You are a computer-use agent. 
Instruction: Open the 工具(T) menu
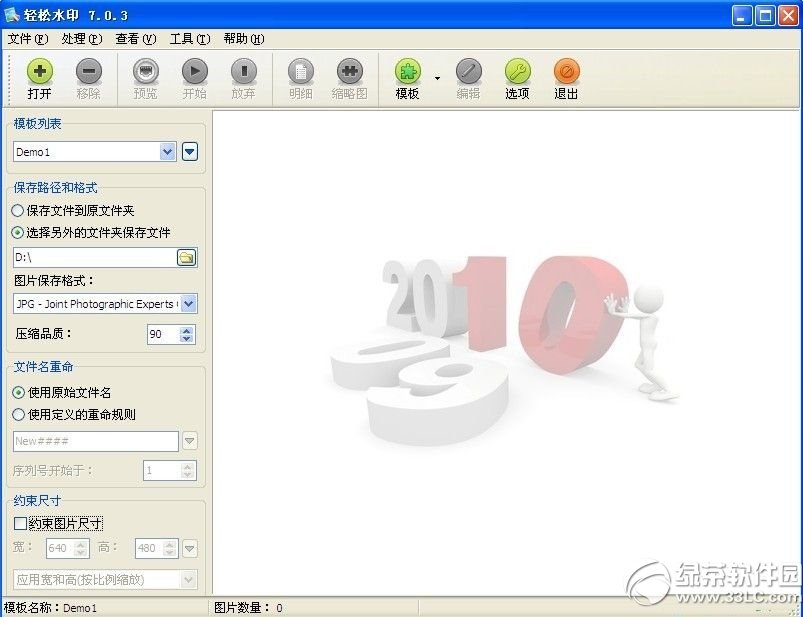point(190,39)
